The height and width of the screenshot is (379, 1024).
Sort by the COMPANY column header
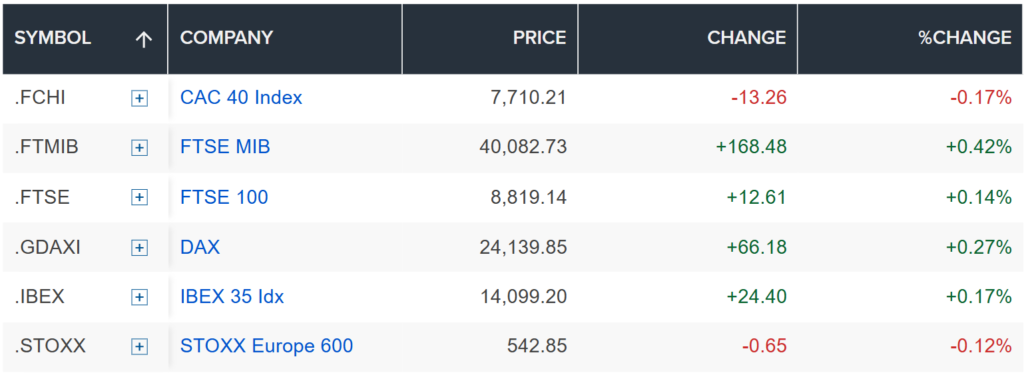coord(227,38)
